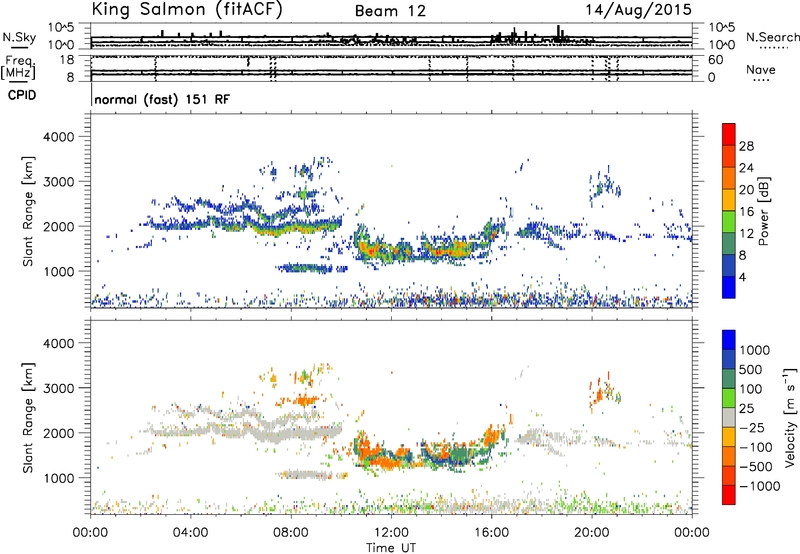
Task: Click the 'Nave' legend label
Action: coord(761,69)
